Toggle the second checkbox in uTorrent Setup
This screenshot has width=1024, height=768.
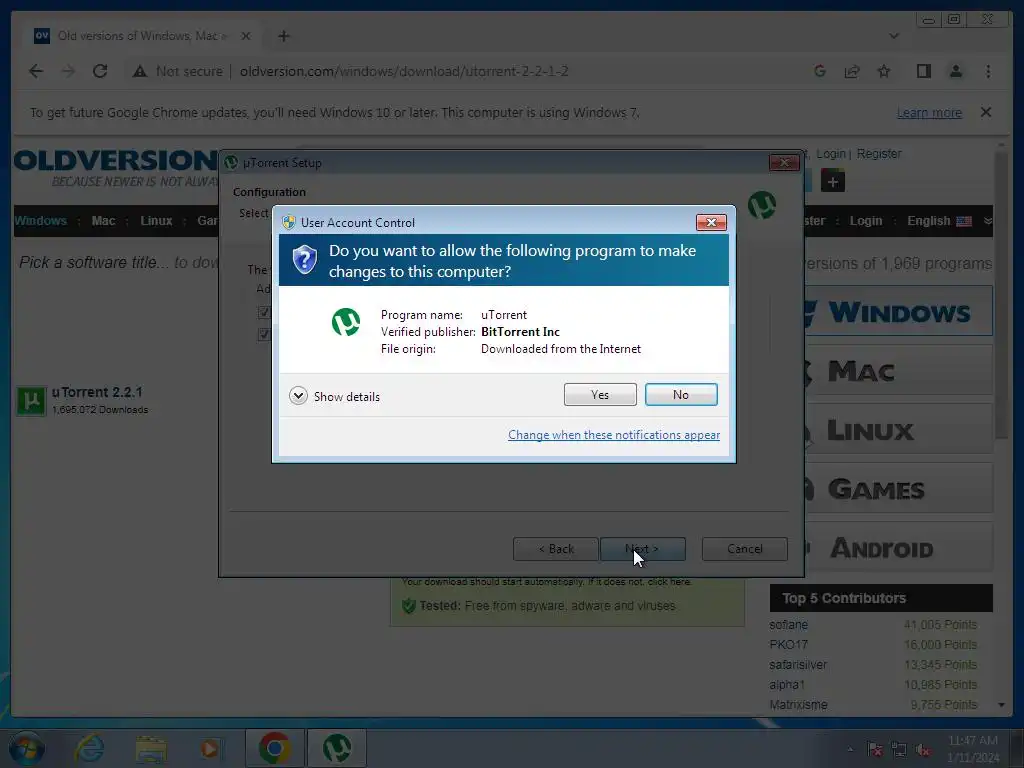(264, 334)
